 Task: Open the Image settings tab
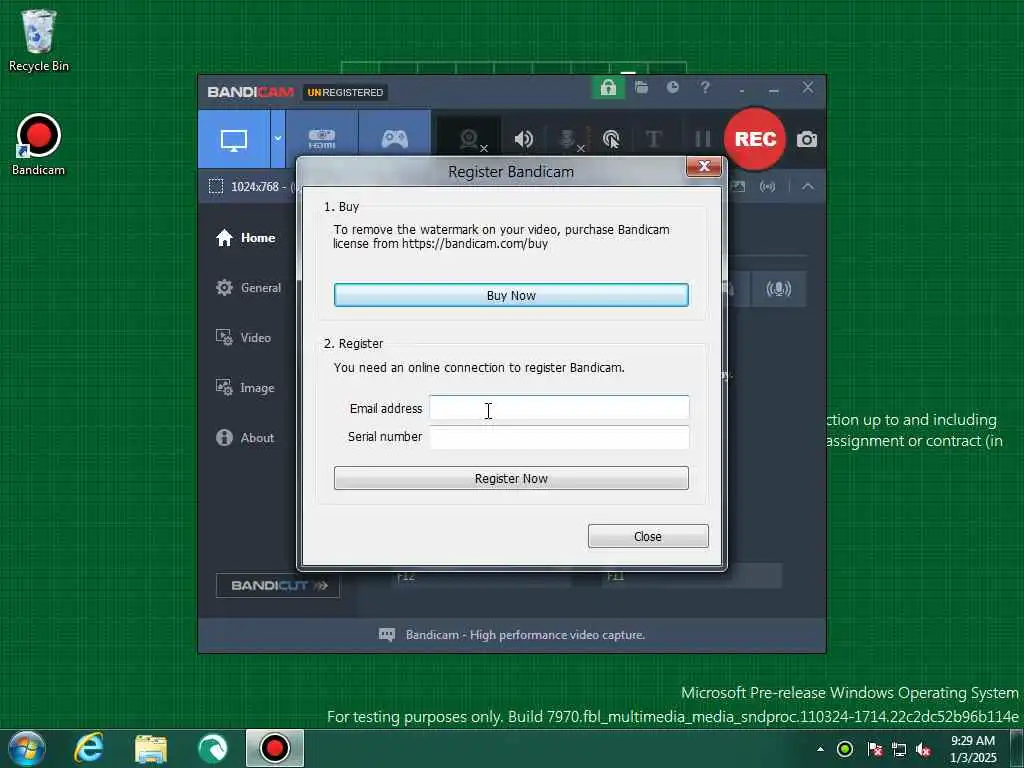pyautogui.click(x=245, y=388)
